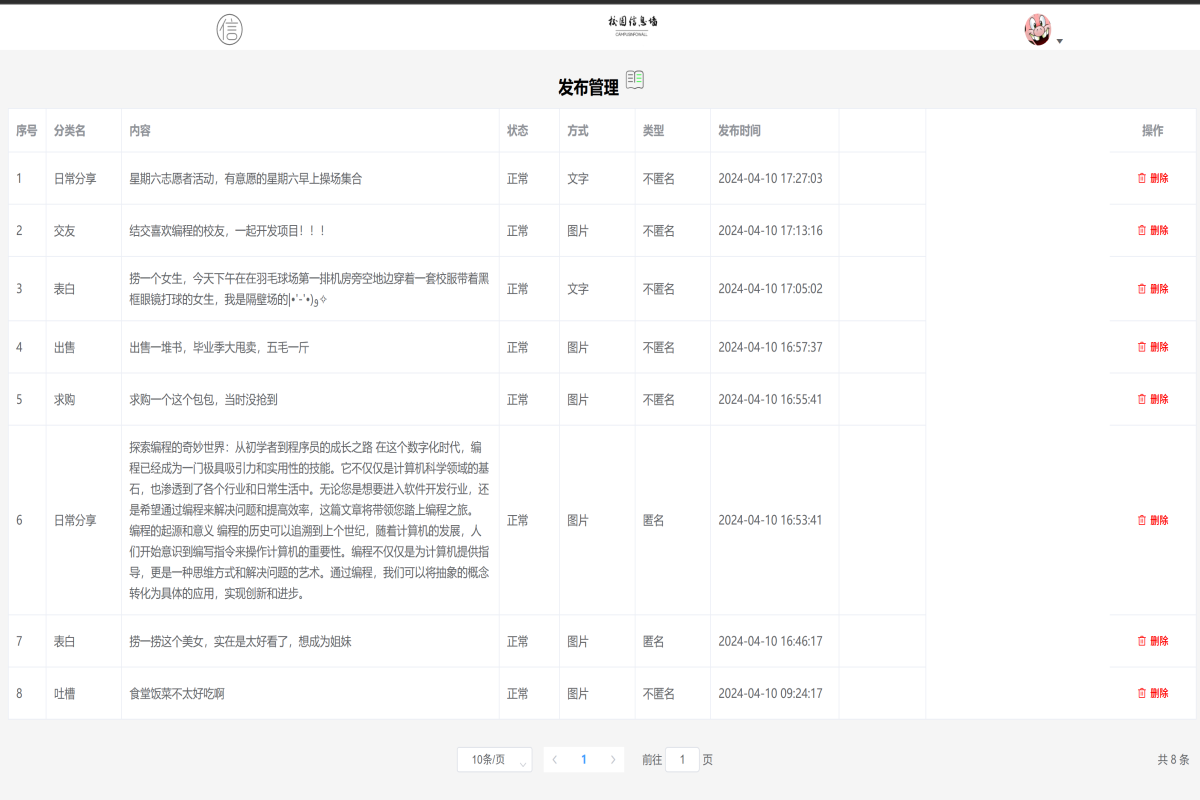1200x800 pixels.
Task: Delete row 2 交友 post
Action: point(1153,230)
